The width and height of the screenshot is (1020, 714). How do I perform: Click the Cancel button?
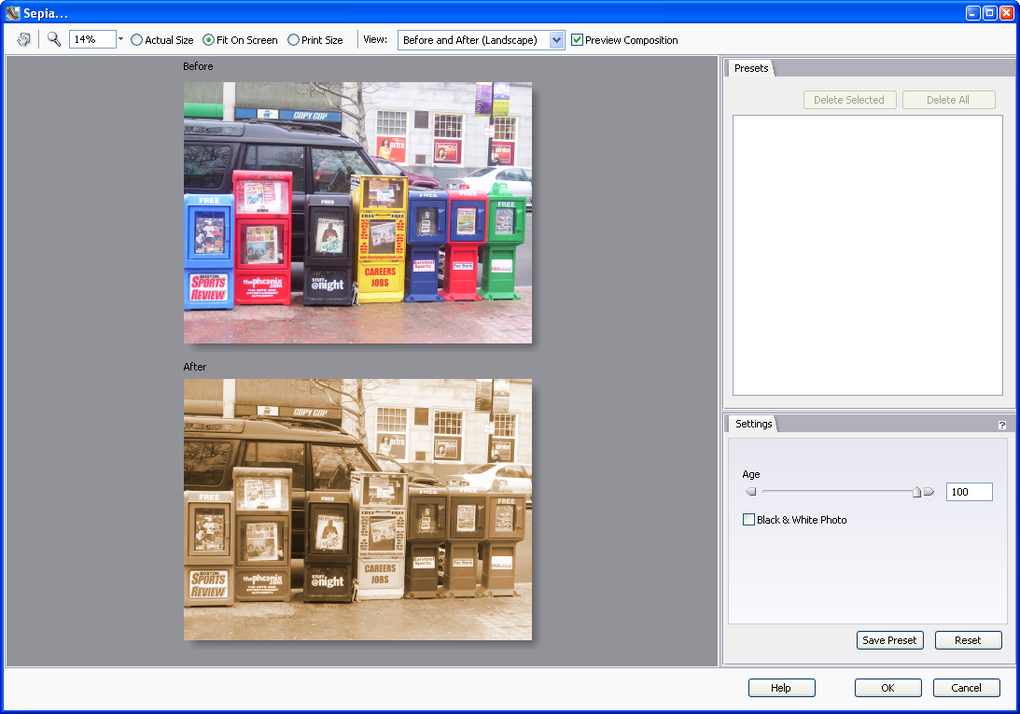966,687
